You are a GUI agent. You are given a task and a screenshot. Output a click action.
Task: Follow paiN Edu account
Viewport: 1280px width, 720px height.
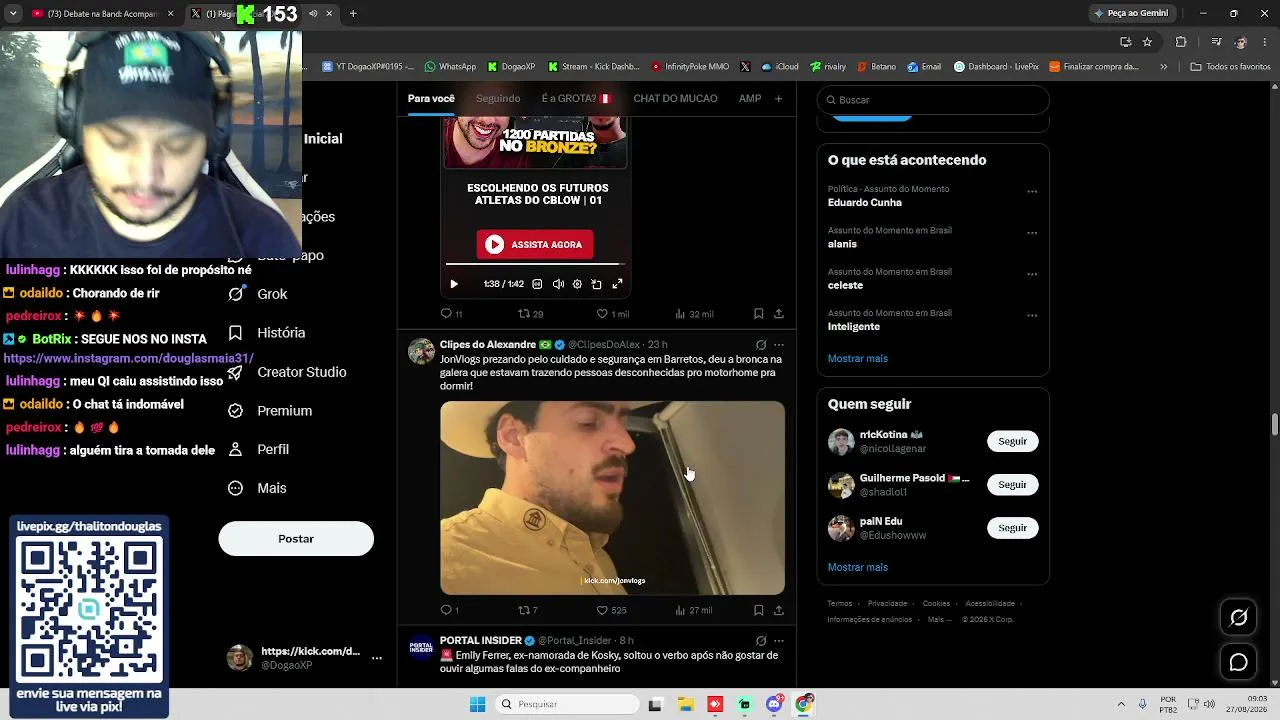click(1012, 528)
